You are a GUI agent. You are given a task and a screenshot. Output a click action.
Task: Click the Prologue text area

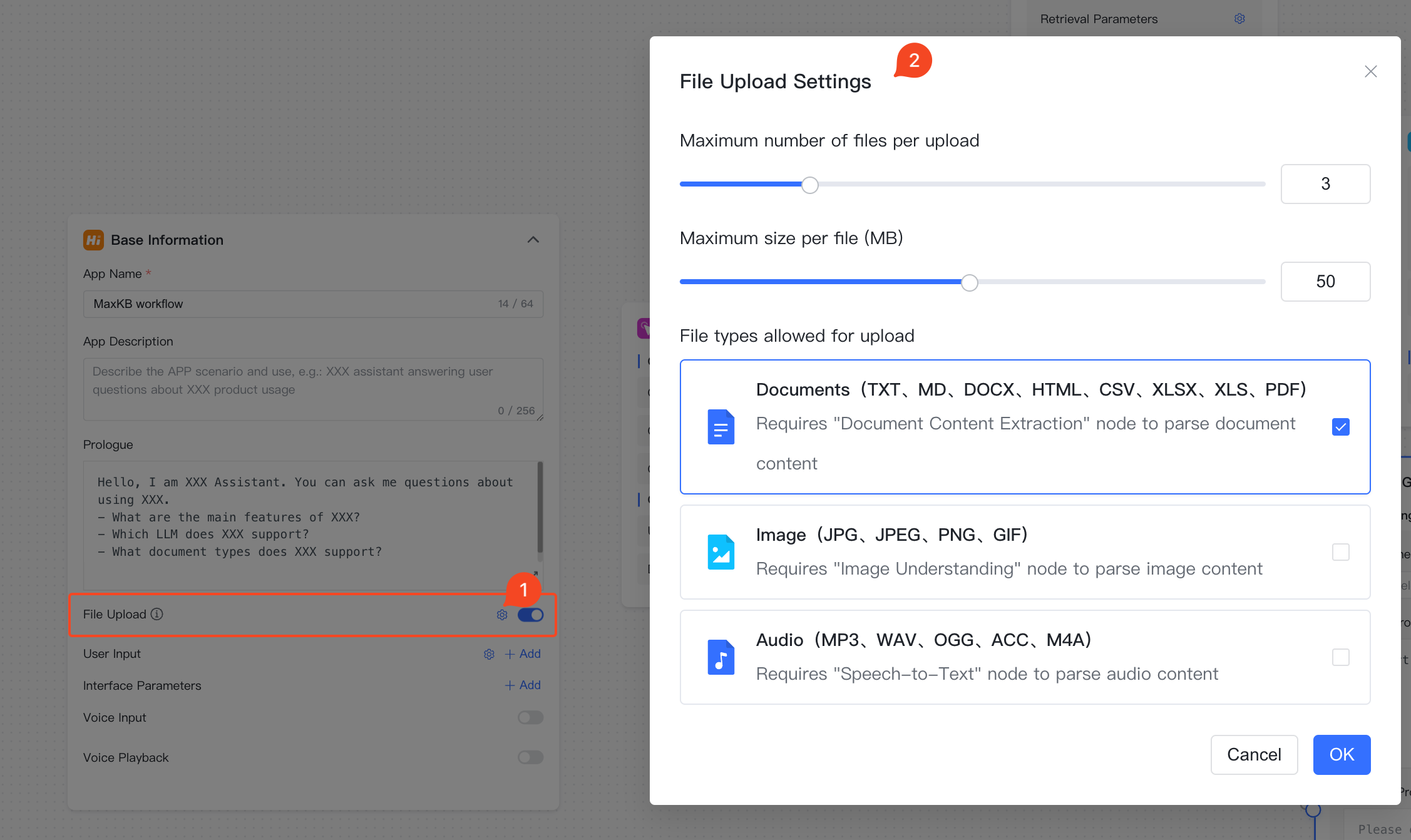coord(313,525)
